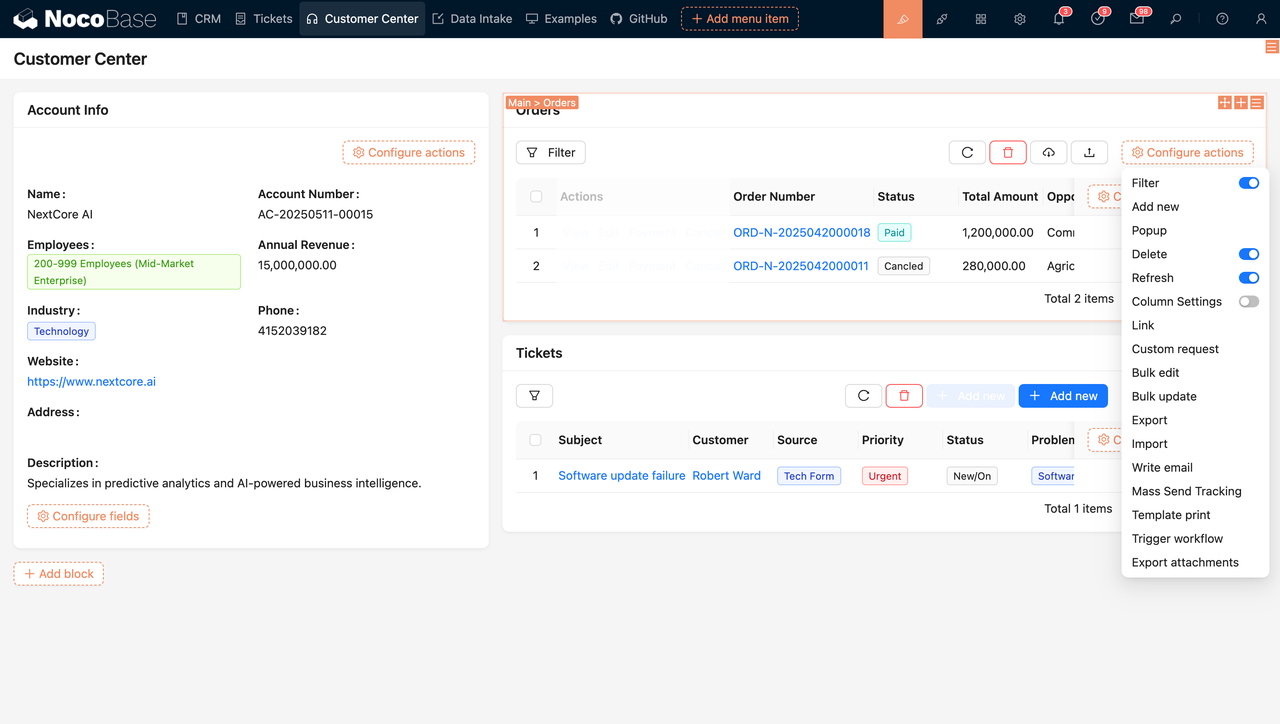Click the Orders export upload icon button
Viewport: 1280px width, 724px height.
(x=1090, y=152)
